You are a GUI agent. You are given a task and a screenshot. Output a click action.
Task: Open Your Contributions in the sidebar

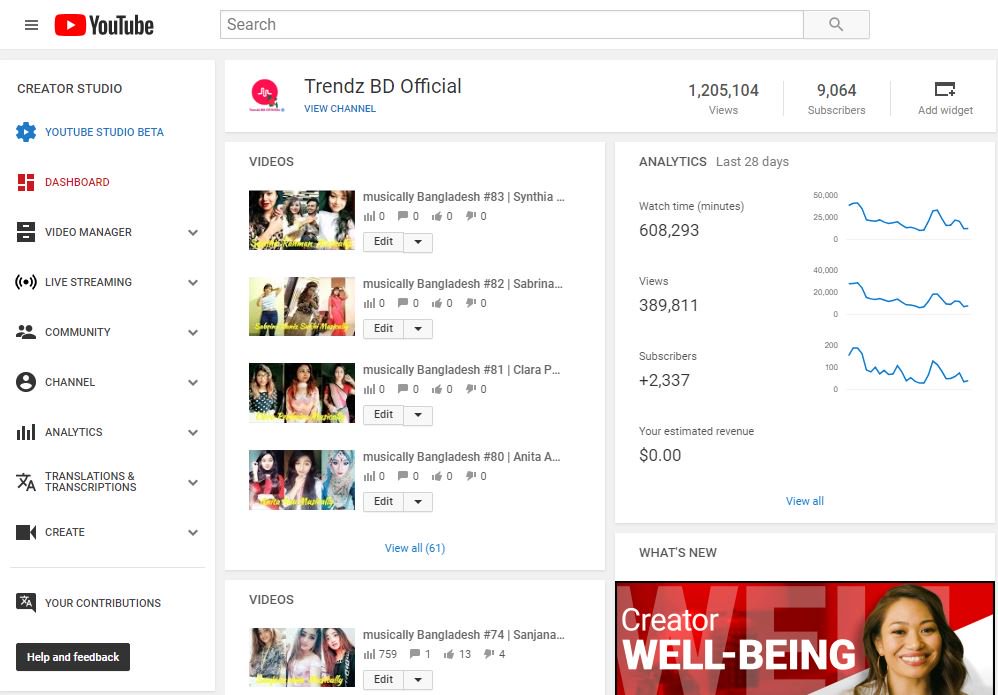click(103, 603)
